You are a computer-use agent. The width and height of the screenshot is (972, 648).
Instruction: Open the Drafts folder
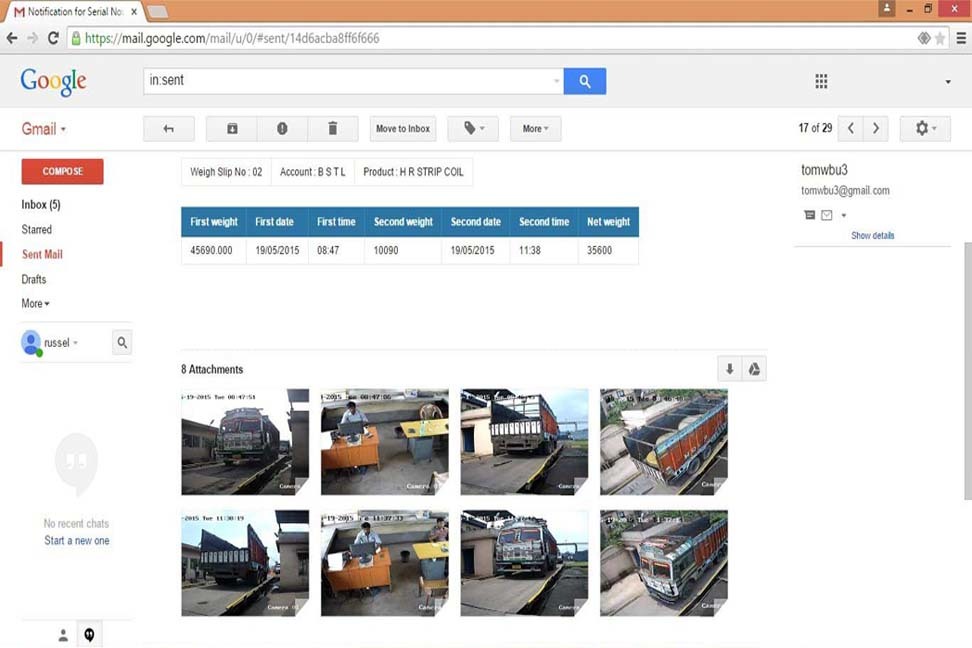[x=34, y=278]
